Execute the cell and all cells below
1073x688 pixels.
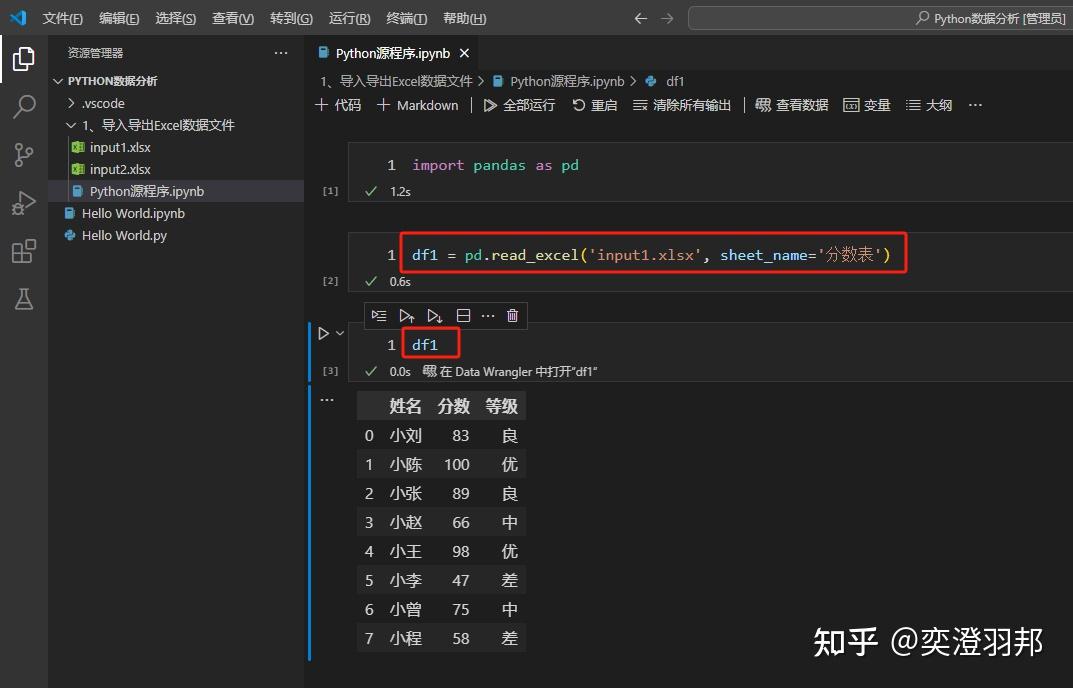pyautogui.click(x=433, y=315)
